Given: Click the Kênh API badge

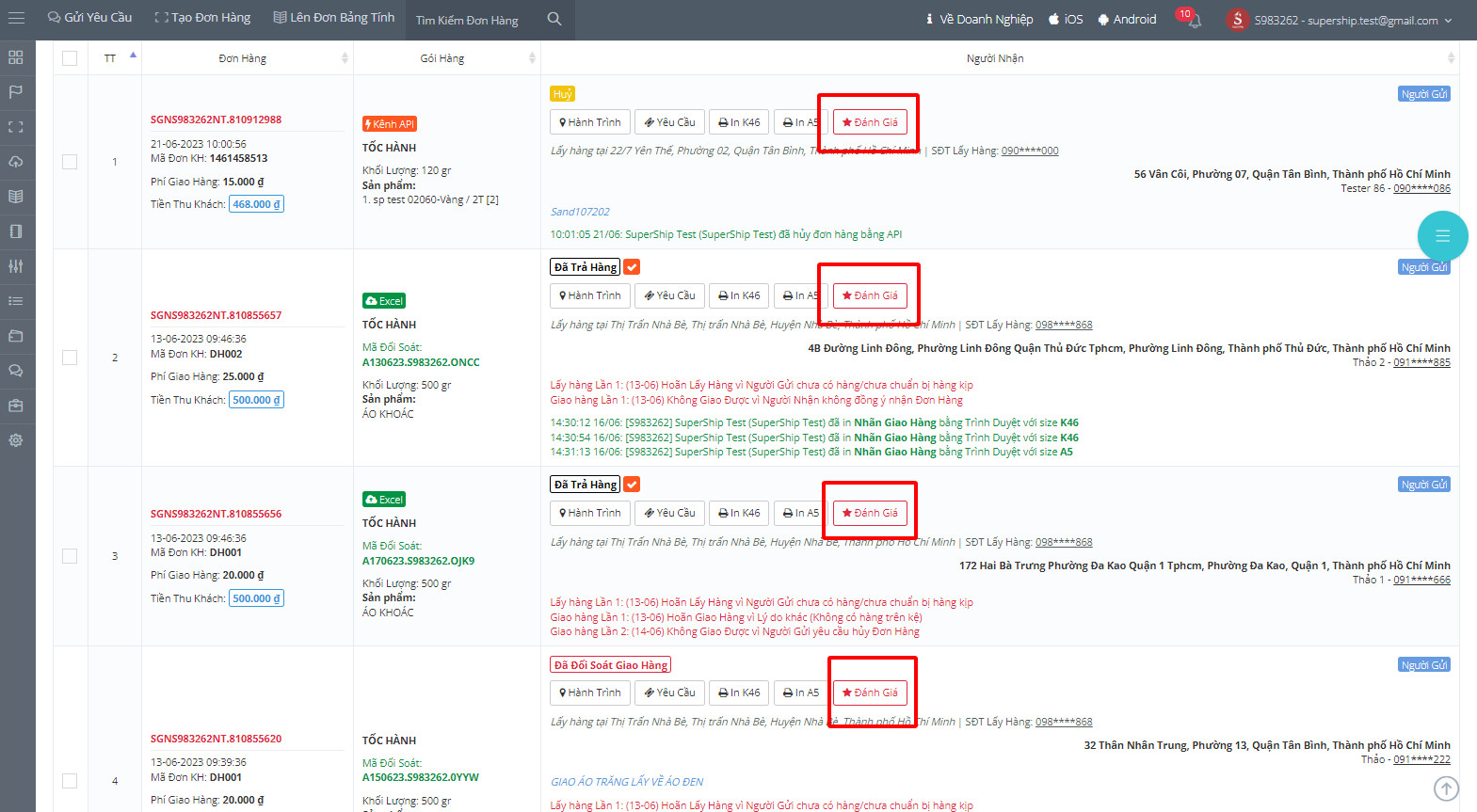Looking at the screenshot, I should [390, 124].
